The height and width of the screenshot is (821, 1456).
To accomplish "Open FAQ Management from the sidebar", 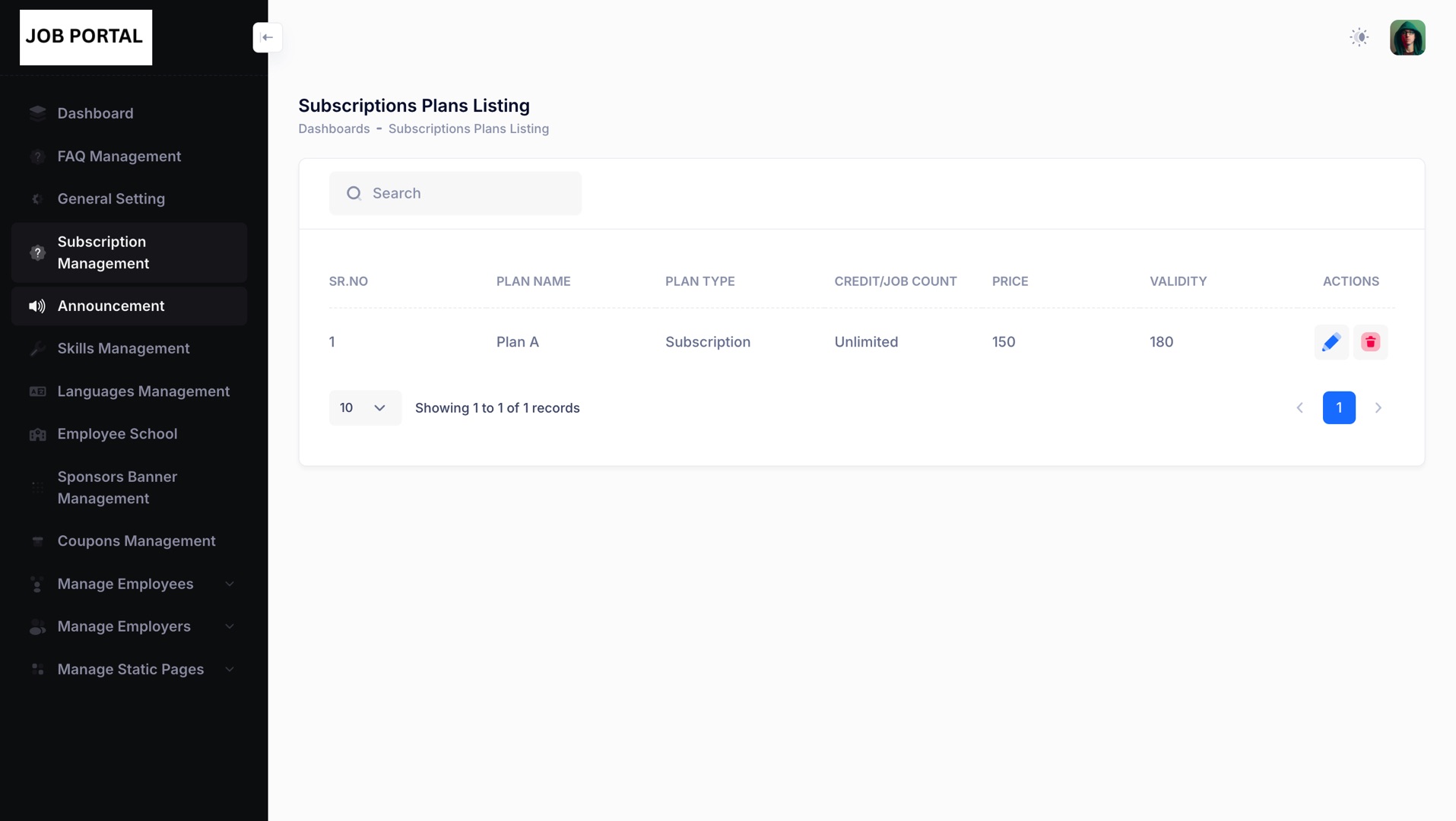I will pos(119,157).
